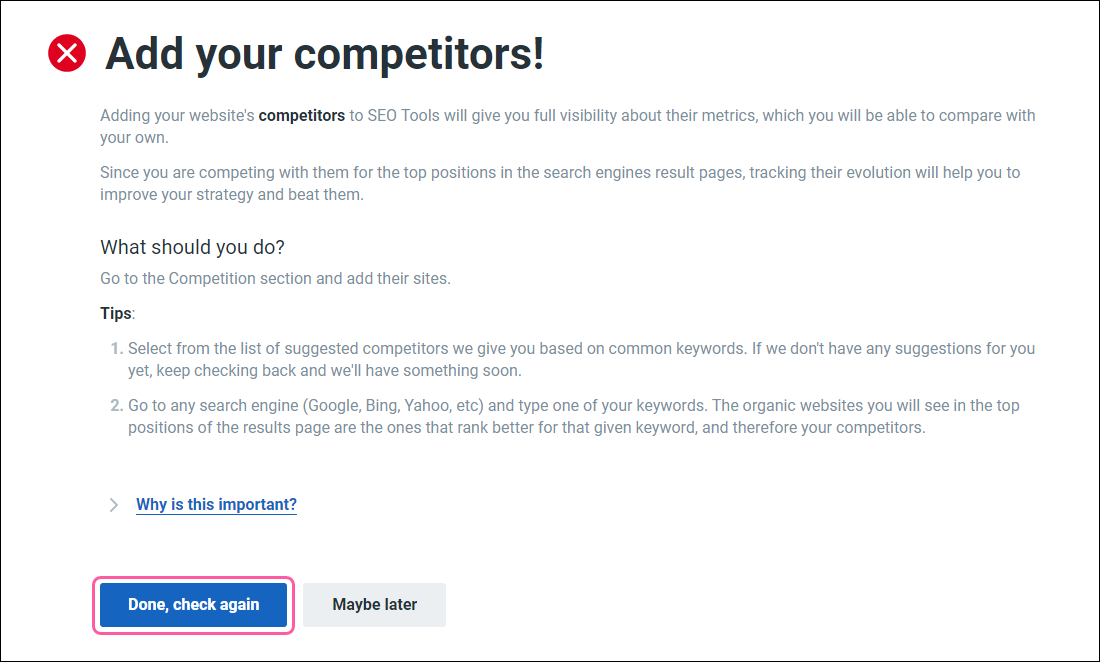
Task: Click the list number '2.' marker
Action: click(x=117, y=405)
